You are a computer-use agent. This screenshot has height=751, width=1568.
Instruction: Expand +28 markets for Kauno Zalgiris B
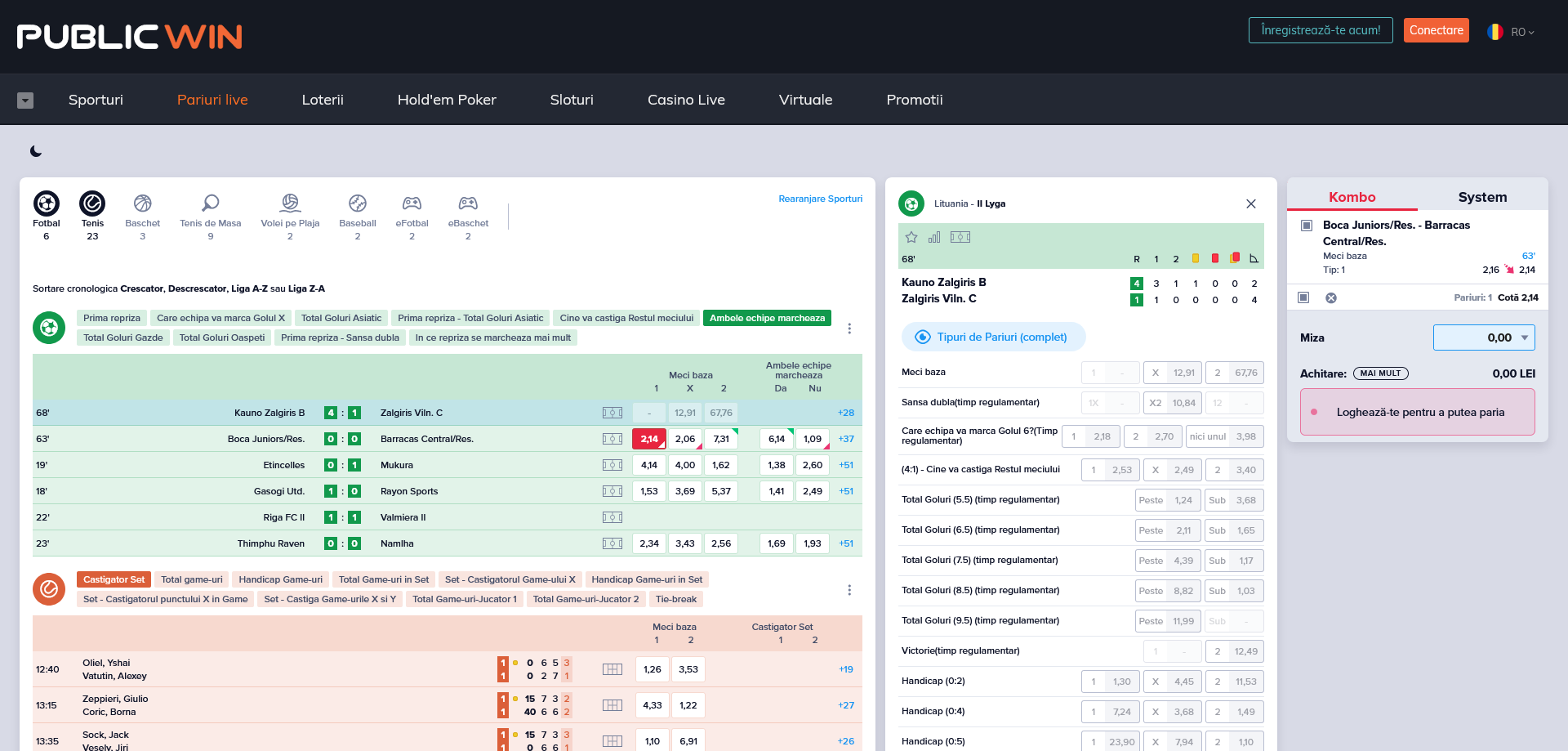pos(846,413)
